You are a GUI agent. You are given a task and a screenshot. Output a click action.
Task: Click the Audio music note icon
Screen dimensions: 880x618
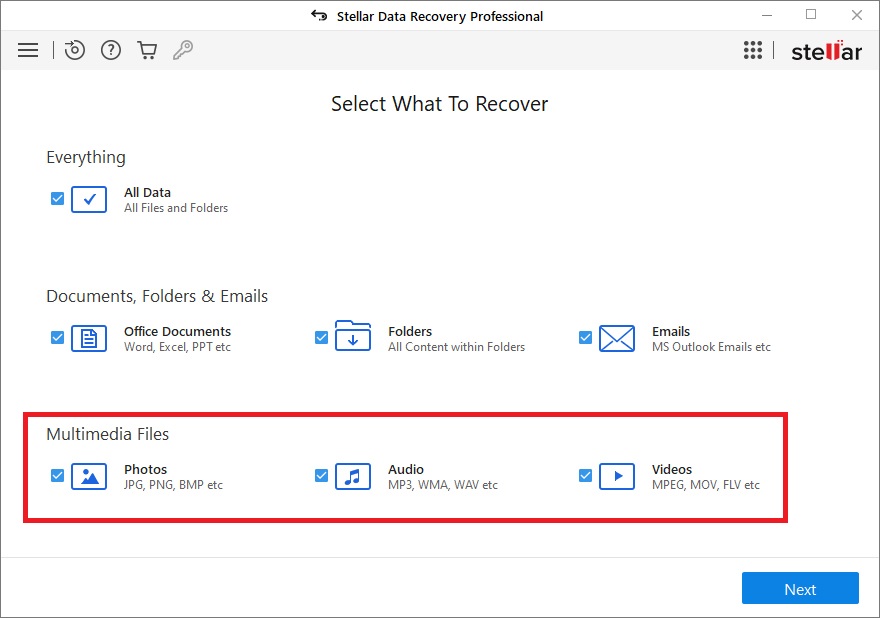click(353, 477)
